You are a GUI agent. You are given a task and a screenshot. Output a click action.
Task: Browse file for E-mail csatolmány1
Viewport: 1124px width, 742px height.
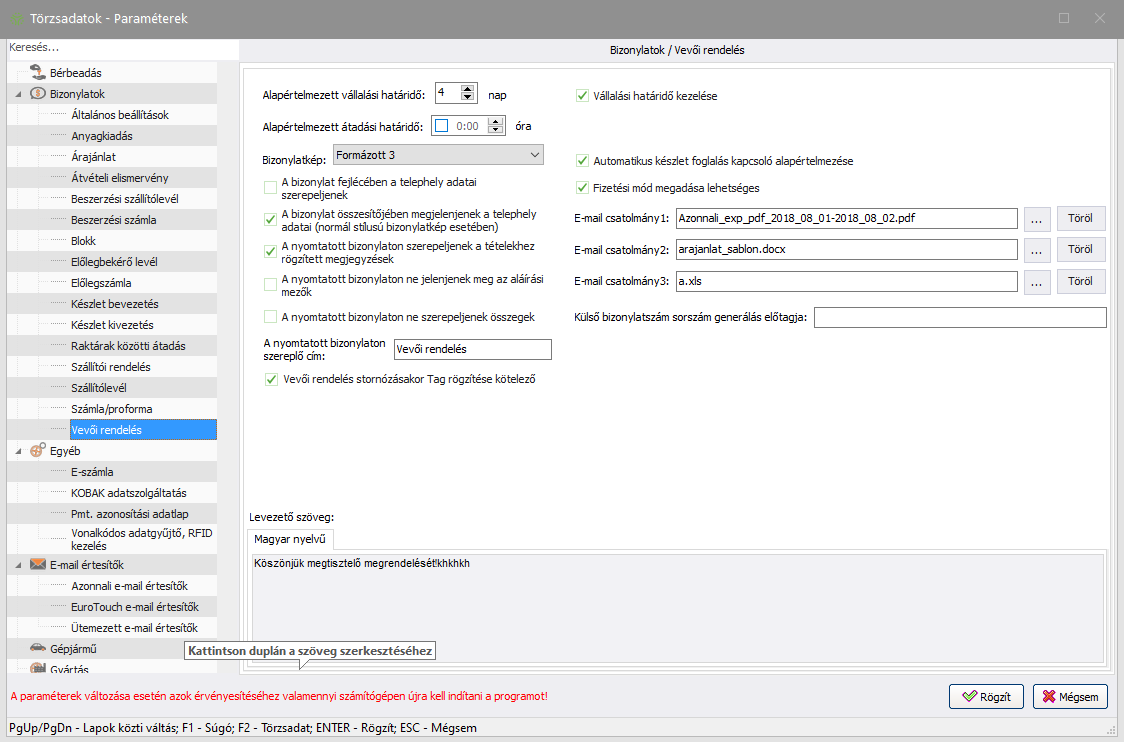tap(1037, 219)
